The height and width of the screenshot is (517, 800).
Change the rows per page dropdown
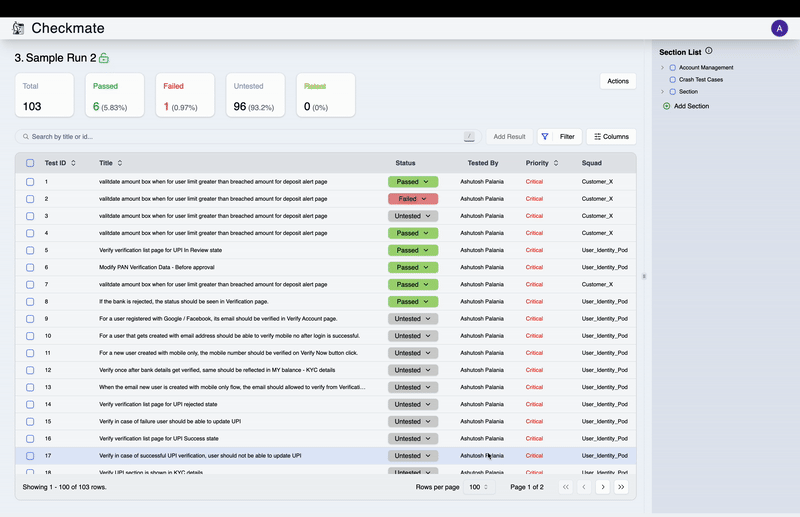pos(480,487)
